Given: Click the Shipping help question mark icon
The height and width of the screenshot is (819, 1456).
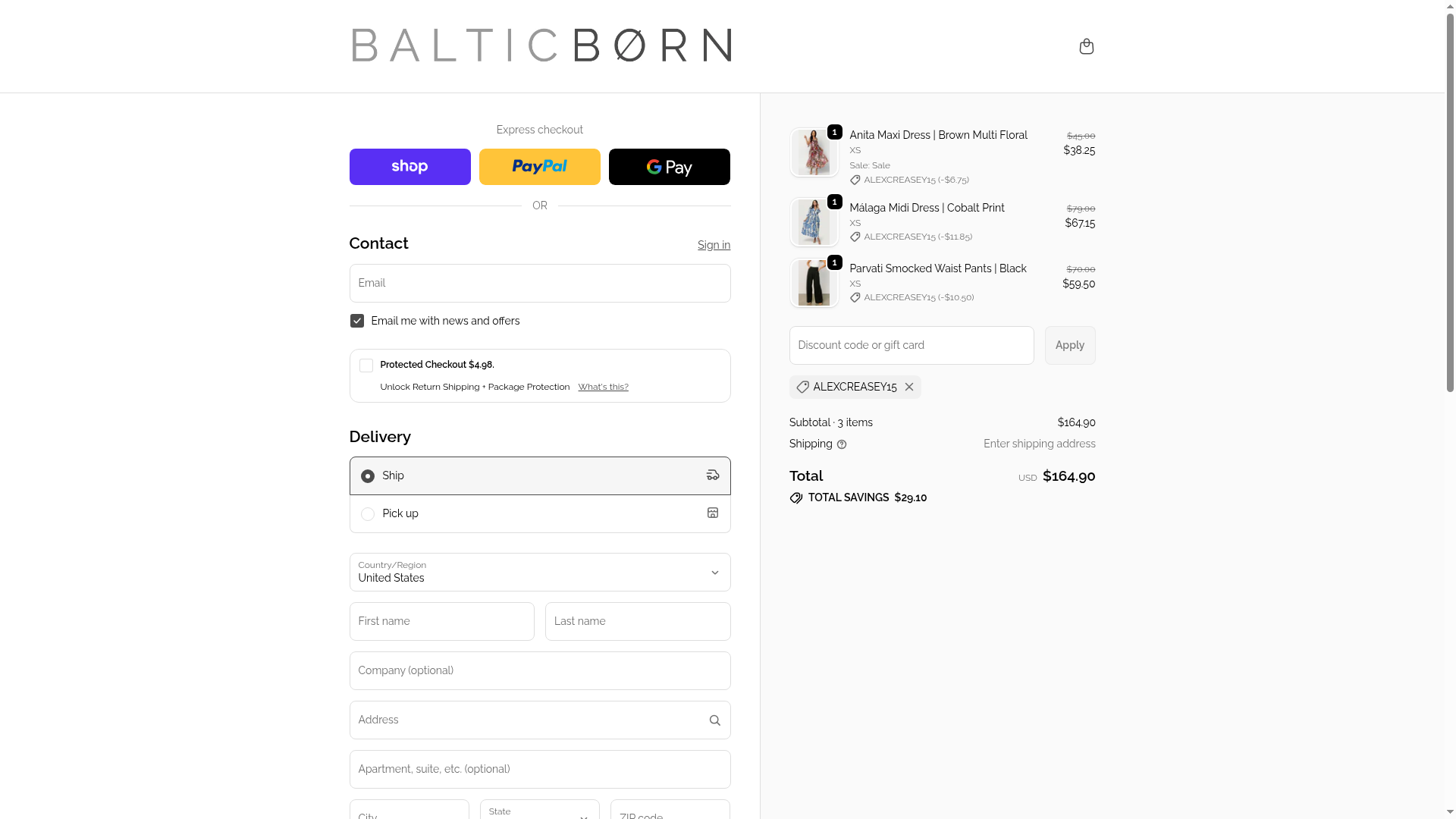Looking at the screenshot, I should [842, 444].
